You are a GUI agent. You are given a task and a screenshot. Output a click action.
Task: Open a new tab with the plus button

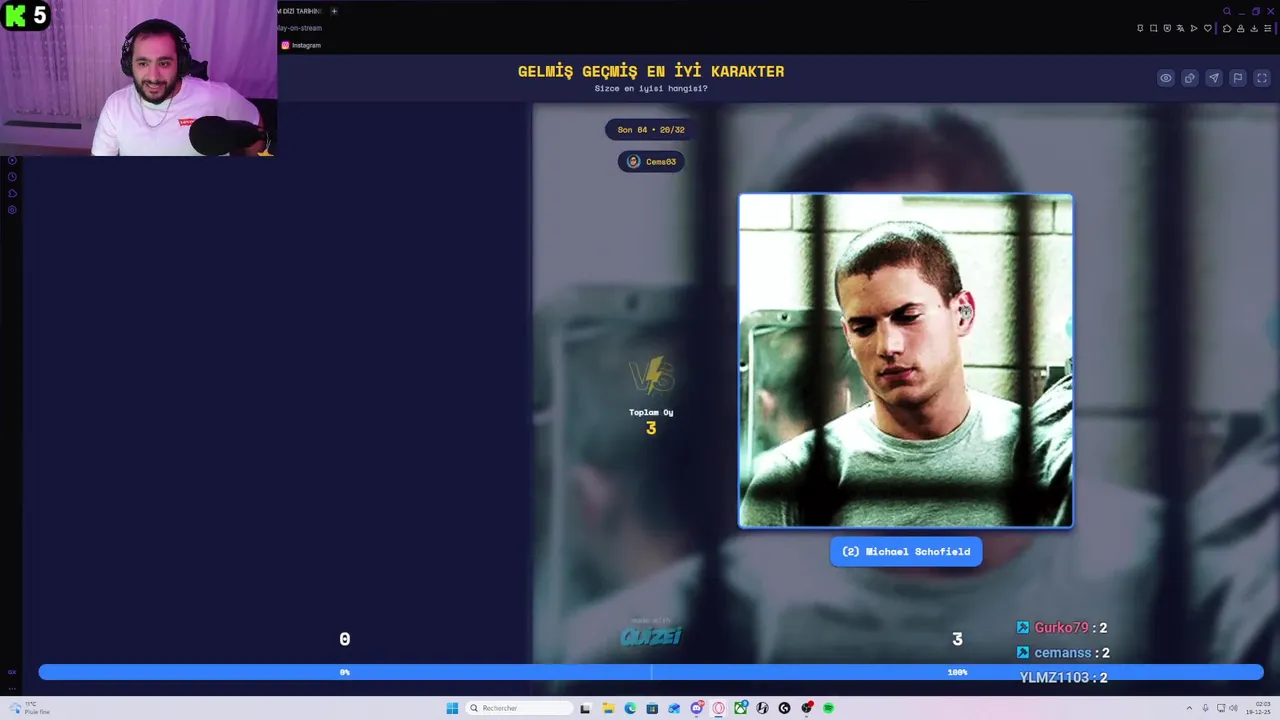pyautogui.click(x=334, y=11)
